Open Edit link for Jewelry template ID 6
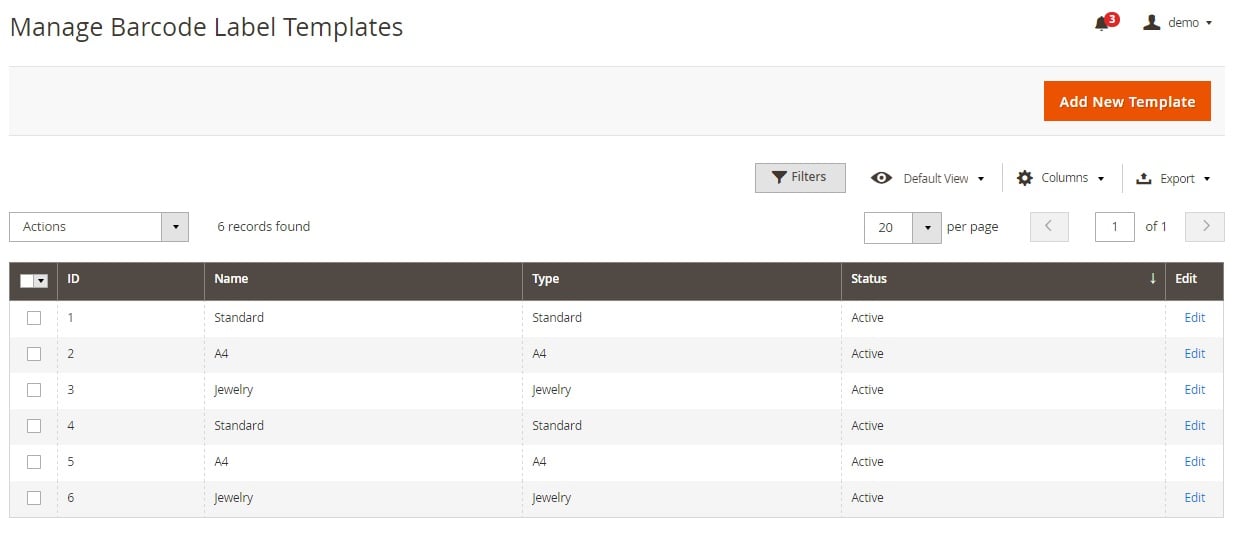The height and width of the screenshot is (533, 1235). (1194, 498)
